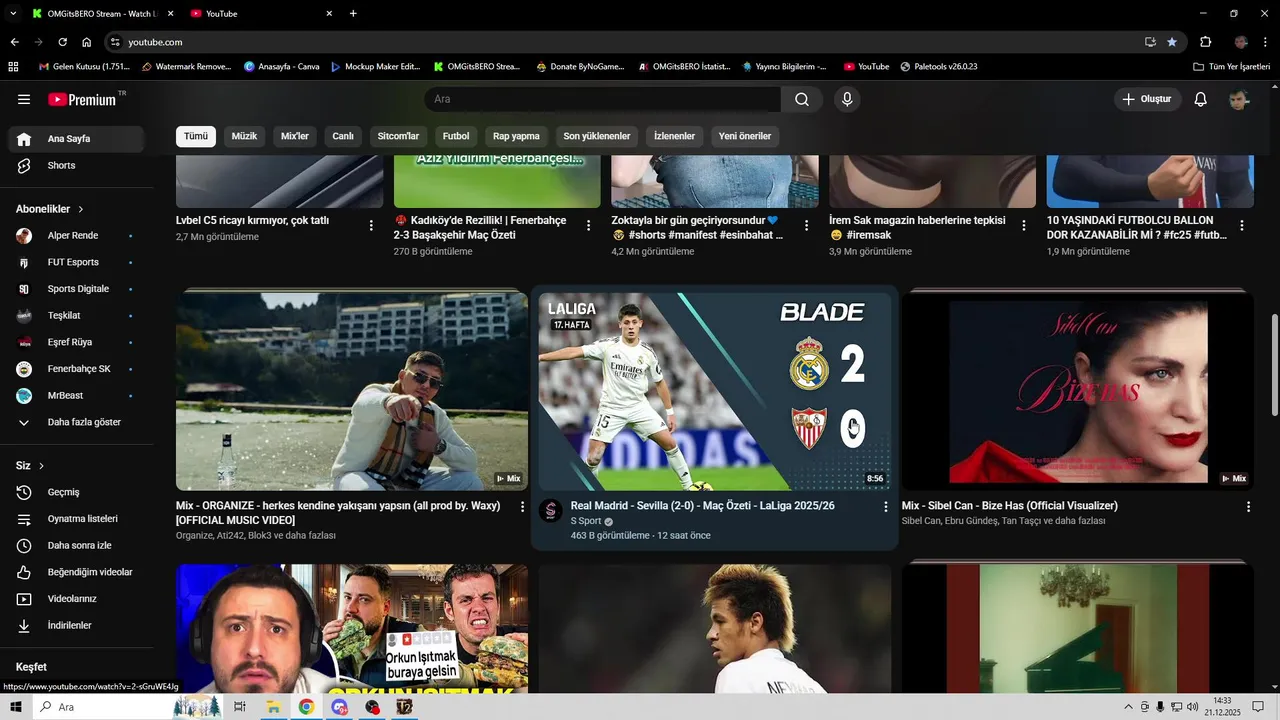Click the search magnifier button
Image resolution: width=1280 pixels, height=720 pixels.
point(802,99)
